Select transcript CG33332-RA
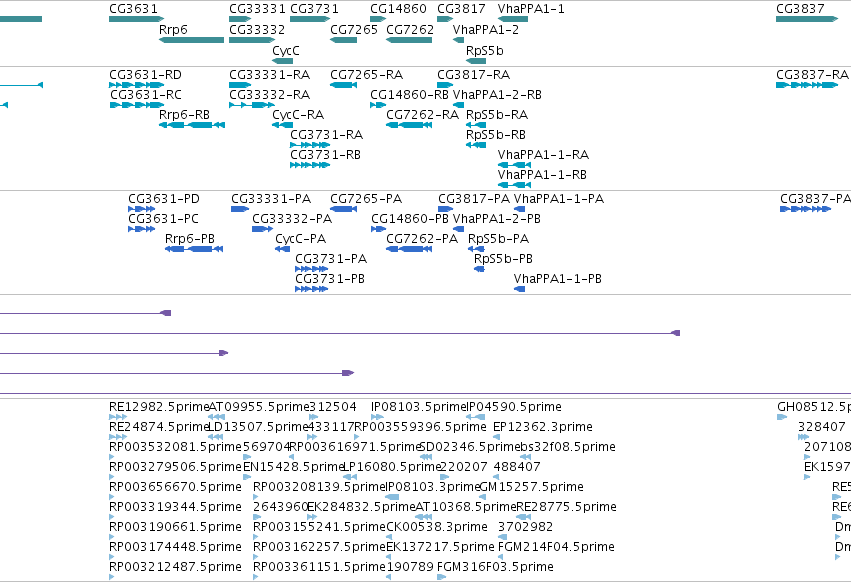851x582 pixels. pos(270,94)
